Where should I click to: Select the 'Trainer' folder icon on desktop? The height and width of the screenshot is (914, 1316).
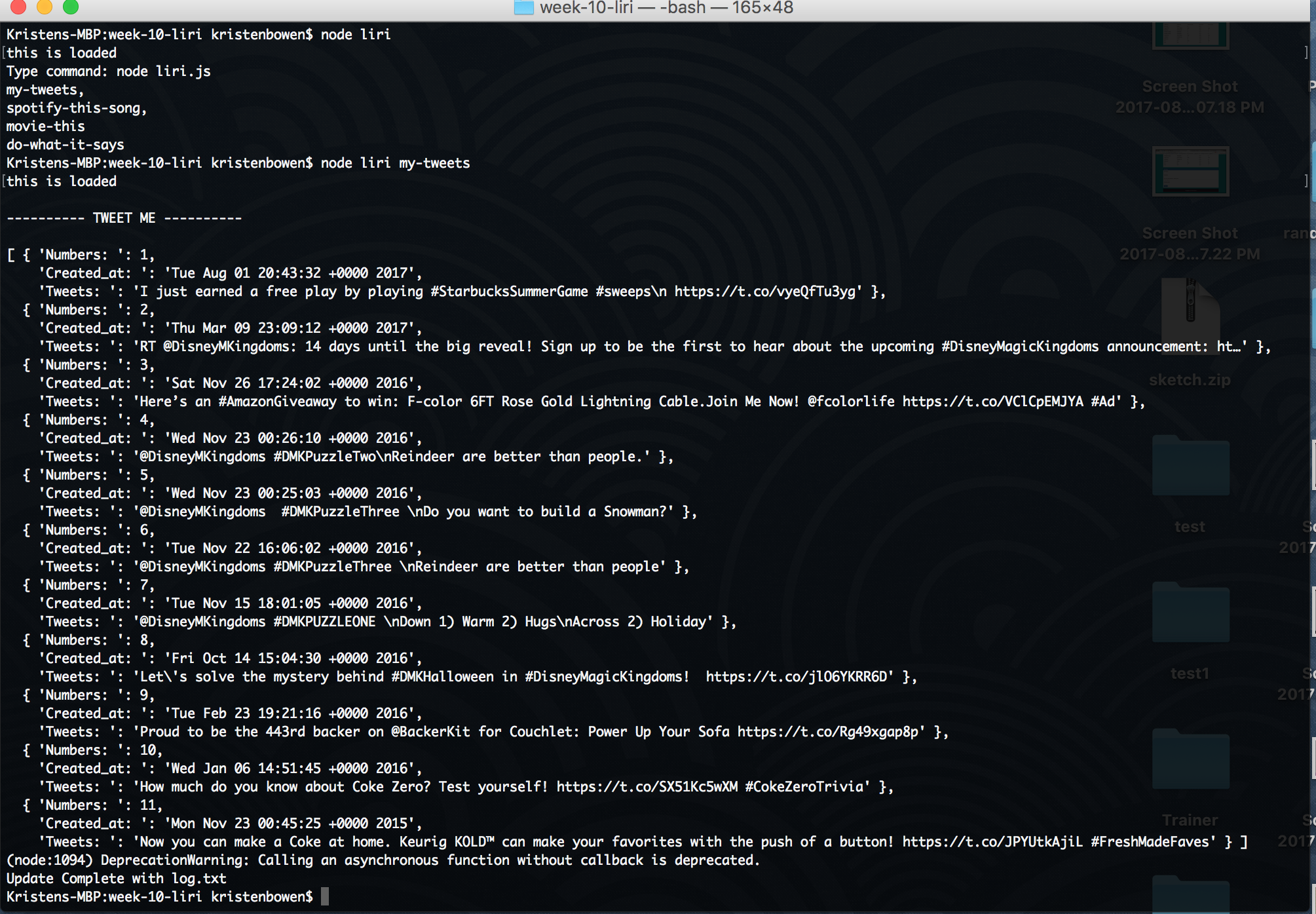point(1190,759)
